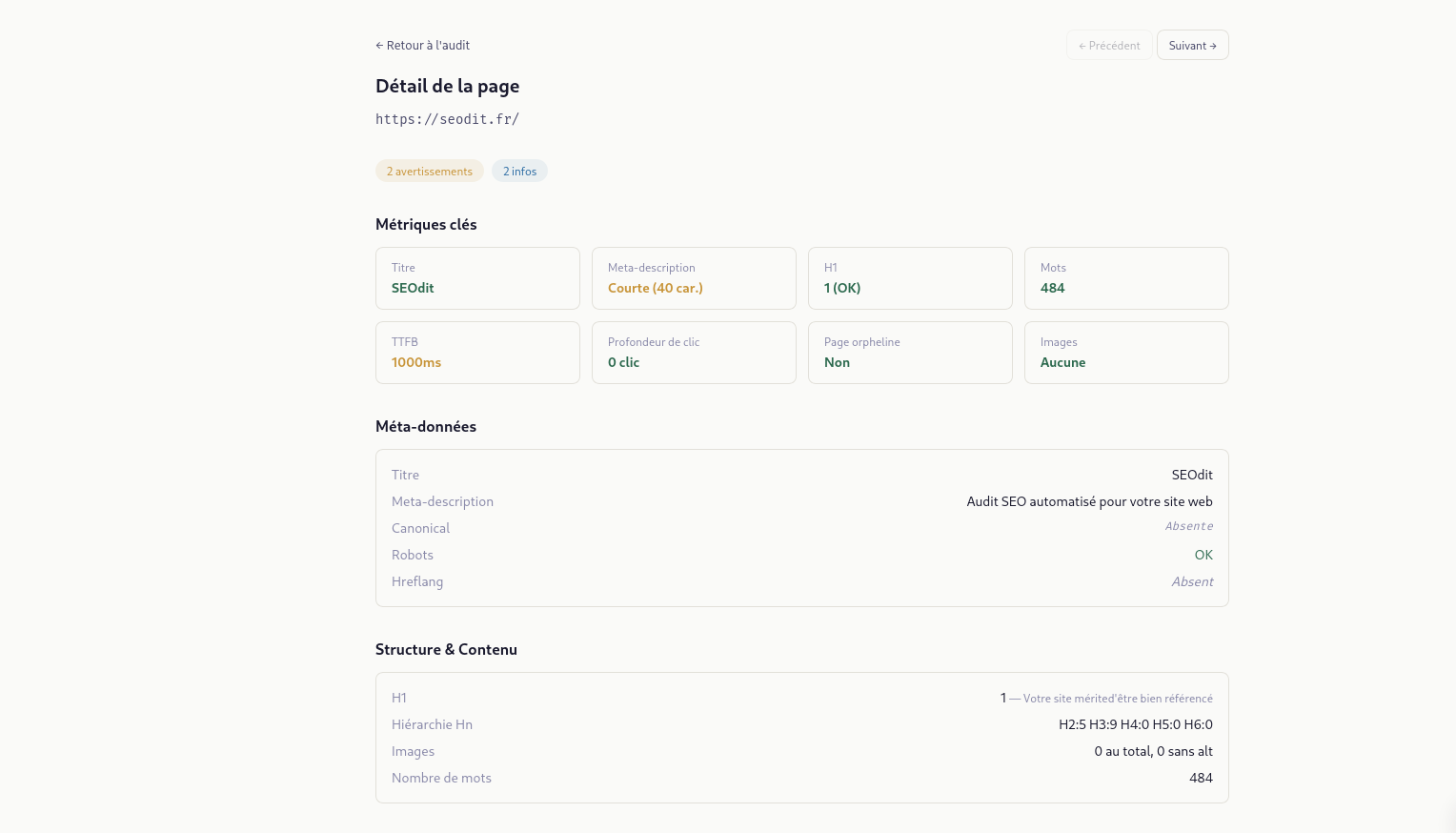
Task: Click the Profondeur de clic card
Action: click(694, 353)
